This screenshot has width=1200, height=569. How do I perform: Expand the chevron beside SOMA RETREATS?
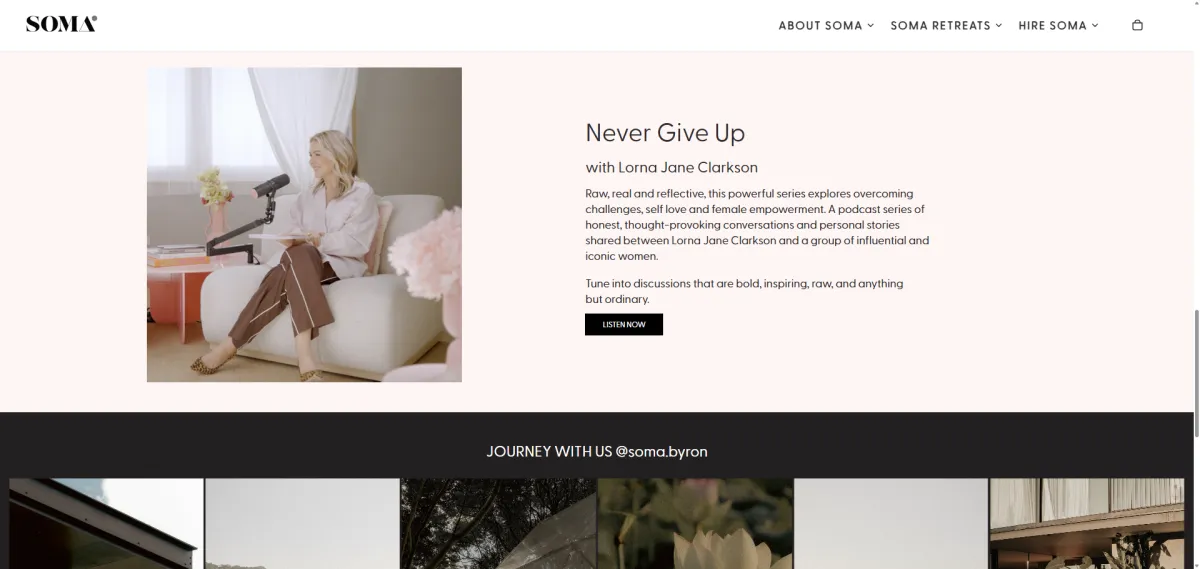tap(999, 25)
